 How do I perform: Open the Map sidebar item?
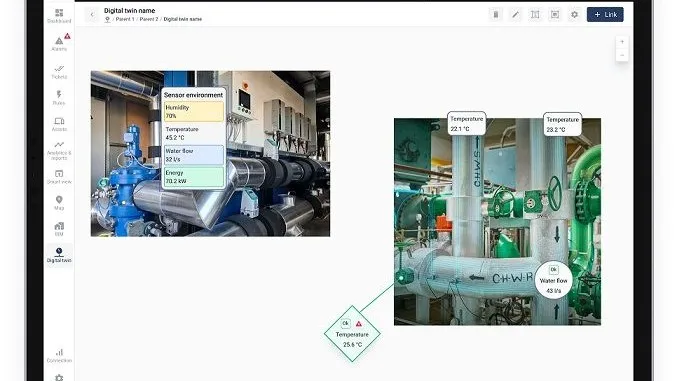[x=59, y=203]
